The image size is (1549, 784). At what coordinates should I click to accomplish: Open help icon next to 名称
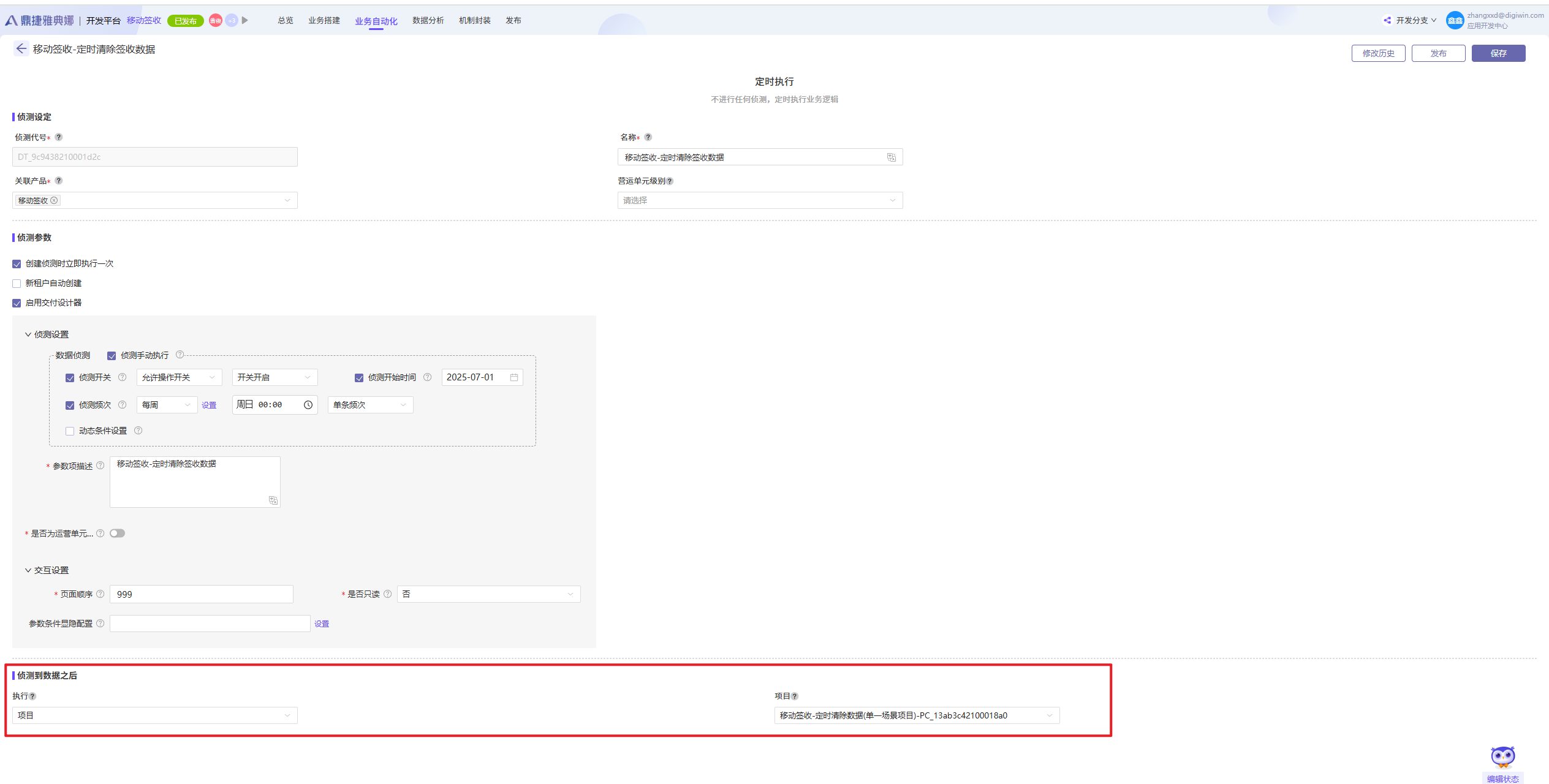point(648,137)
